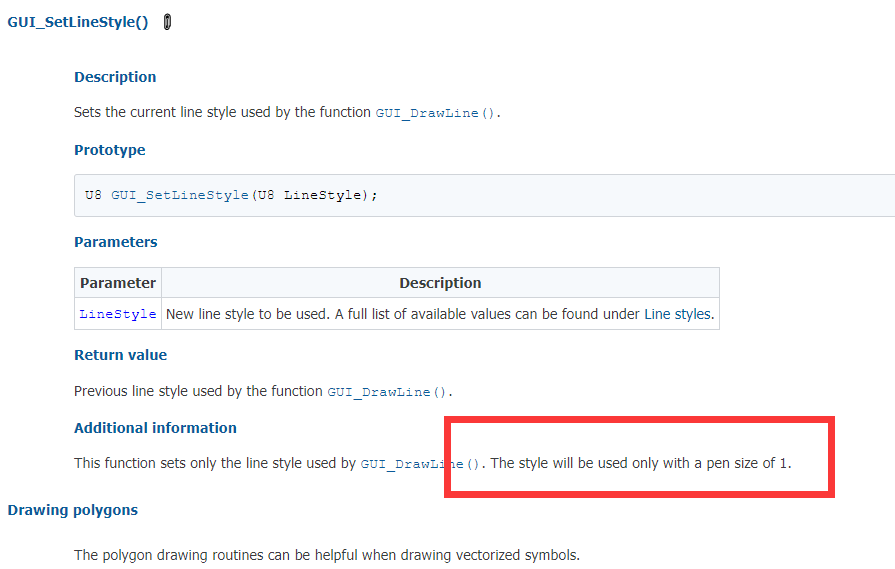Viewport: 895px width, 569px height.
Task: Click the Return value section heading
Action: [x=120, y=355]
